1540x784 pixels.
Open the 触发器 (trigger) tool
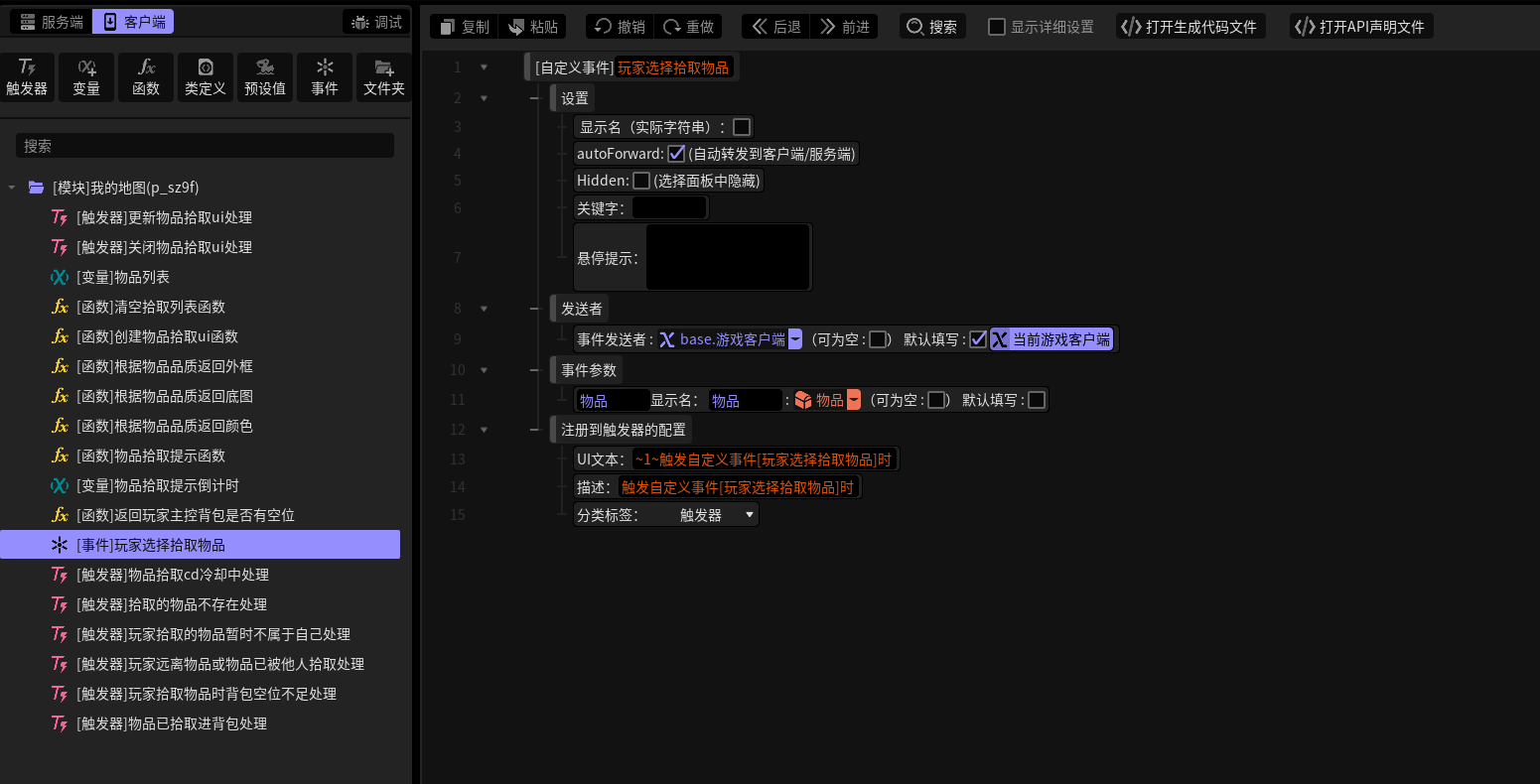click(x=27, y=77)
